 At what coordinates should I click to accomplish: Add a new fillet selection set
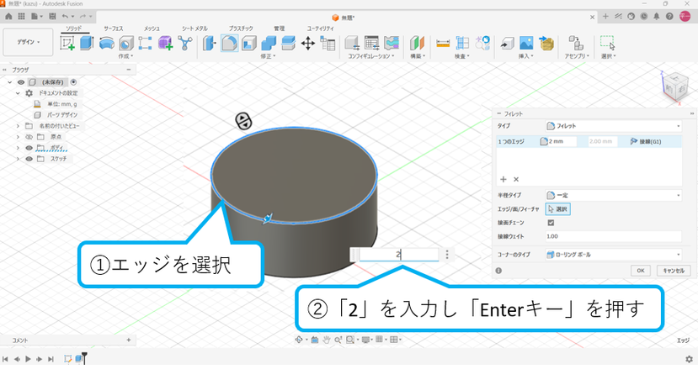coord(503,179)
